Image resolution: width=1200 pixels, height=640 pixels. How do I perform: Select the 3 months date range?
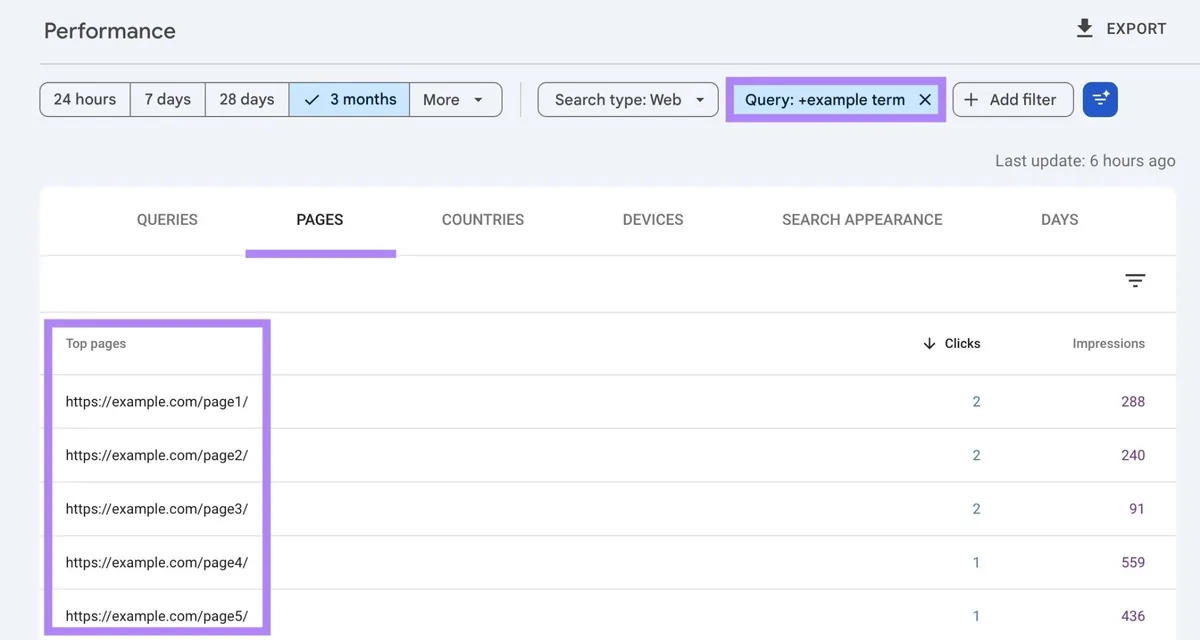349,99
